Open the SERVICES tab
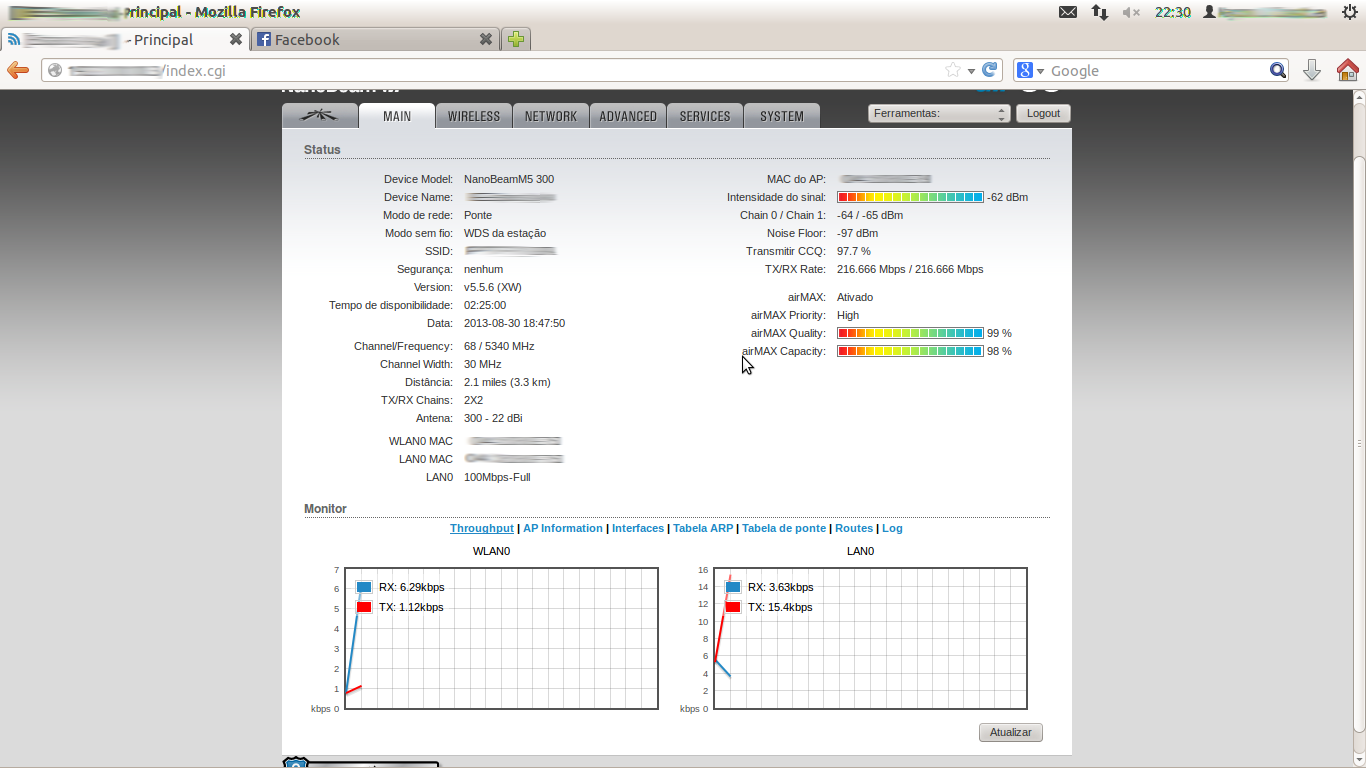This screenshot has height=768, width=1366. click(x=704, y=116)
